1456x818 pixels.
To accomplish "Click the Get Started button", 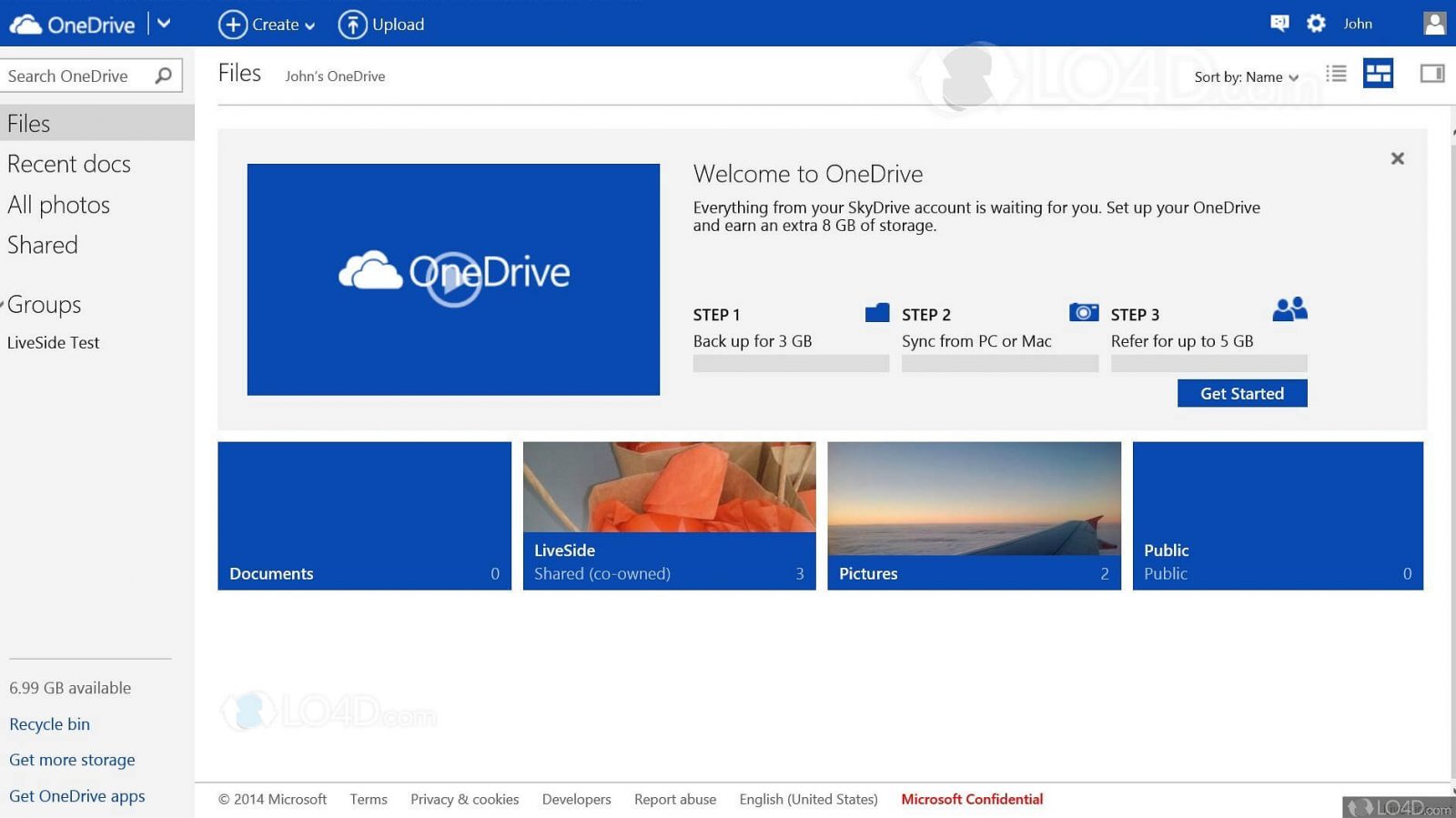I will pos(1241,393).
